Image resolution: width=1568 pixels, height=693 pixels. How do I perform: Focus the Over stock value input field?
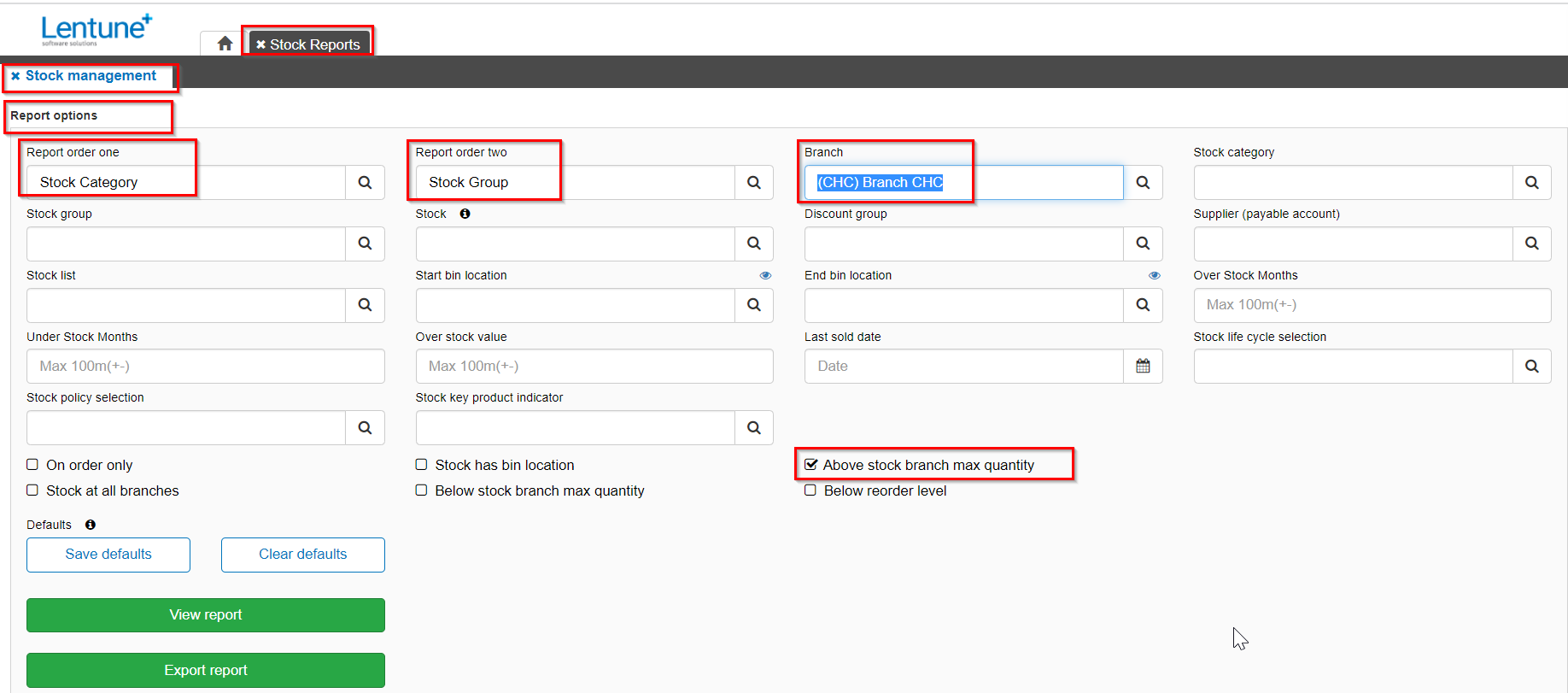[594, 366]
